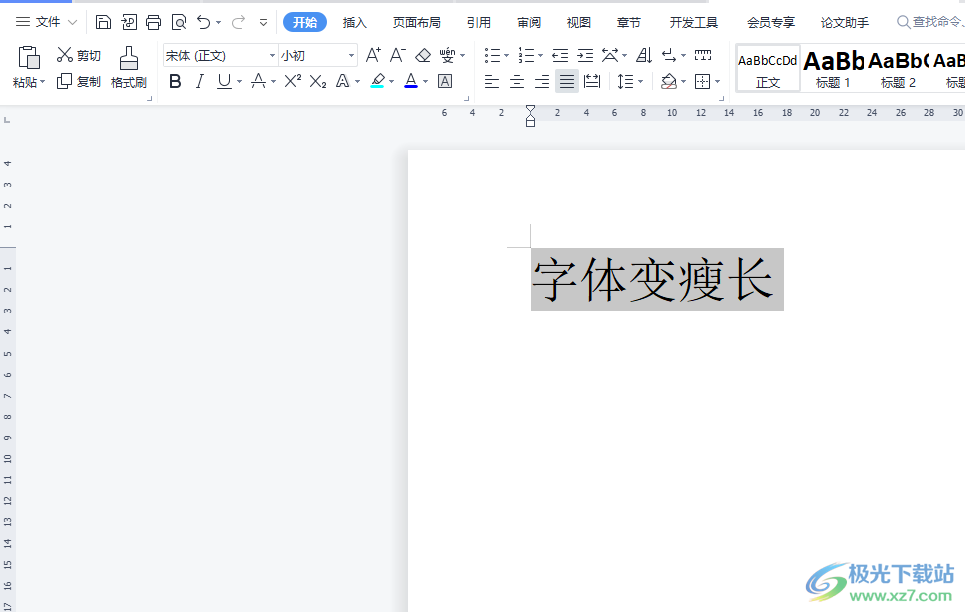Expand the line spacing dropdown arrow

(x=641, y=81)
